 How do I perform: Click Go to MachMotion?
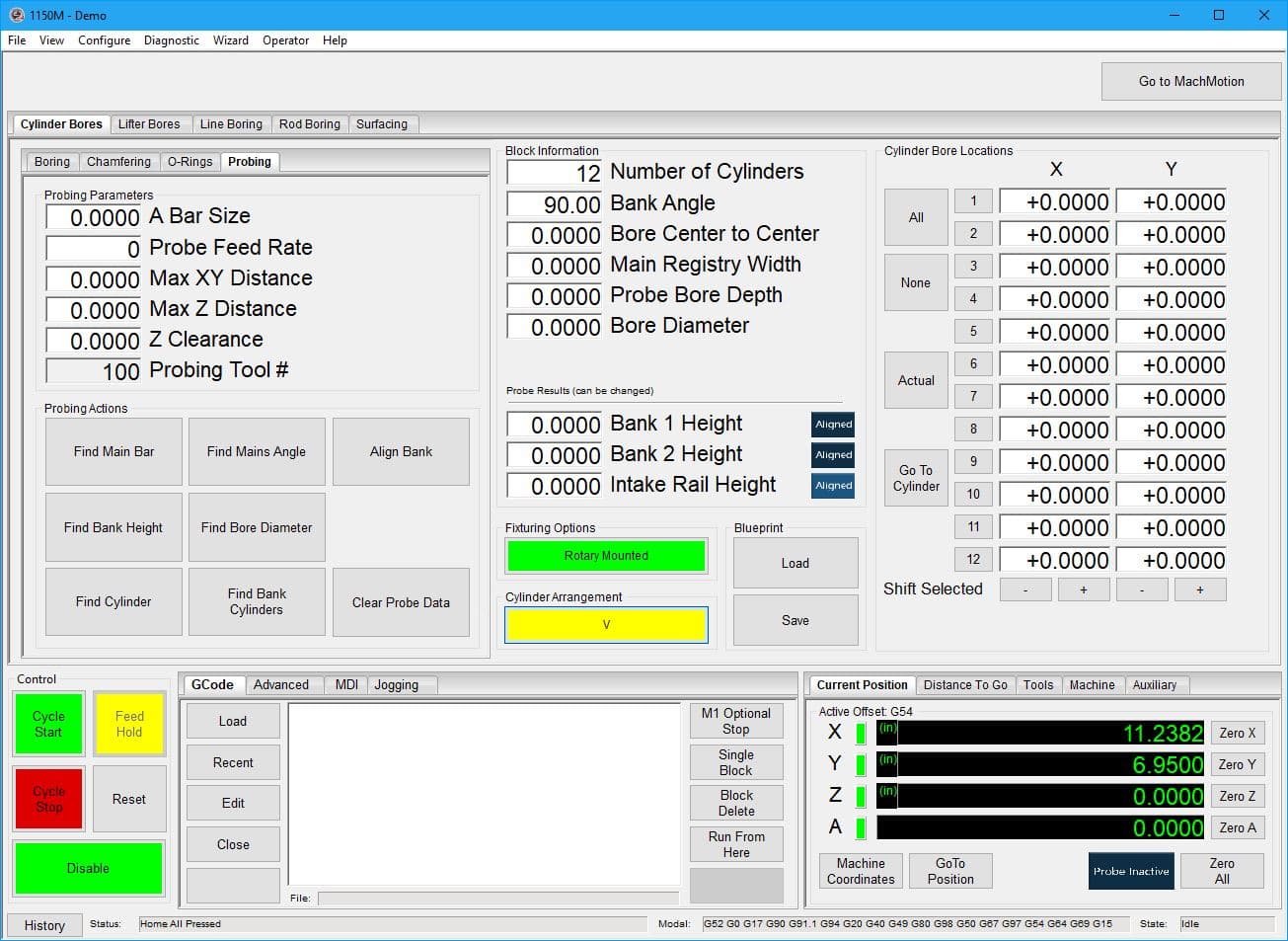pyautogui.click(x=1190, y=81)
